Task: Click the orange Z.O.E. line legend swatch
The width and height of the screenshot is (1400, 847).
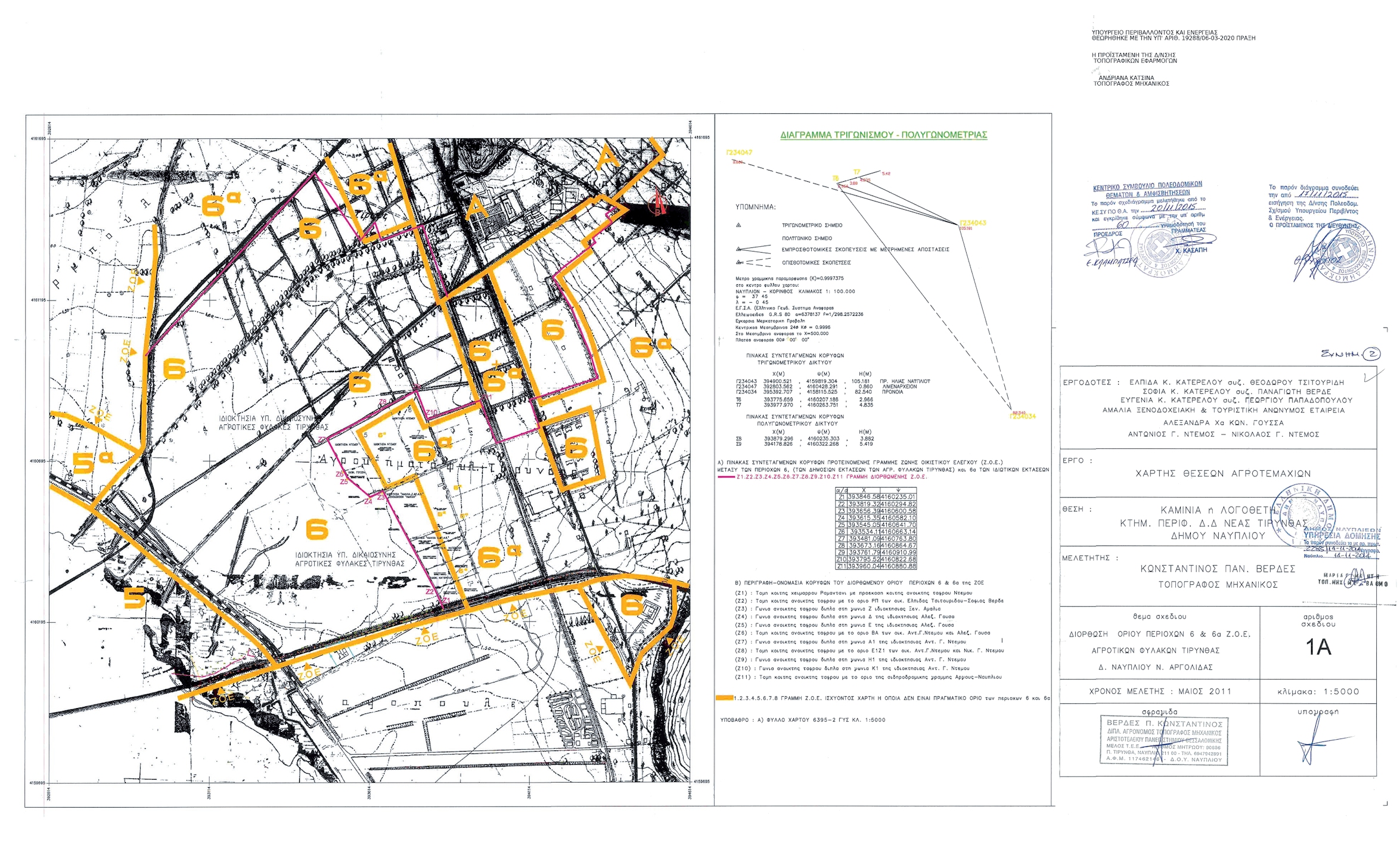Action: (x=724, y=697)
